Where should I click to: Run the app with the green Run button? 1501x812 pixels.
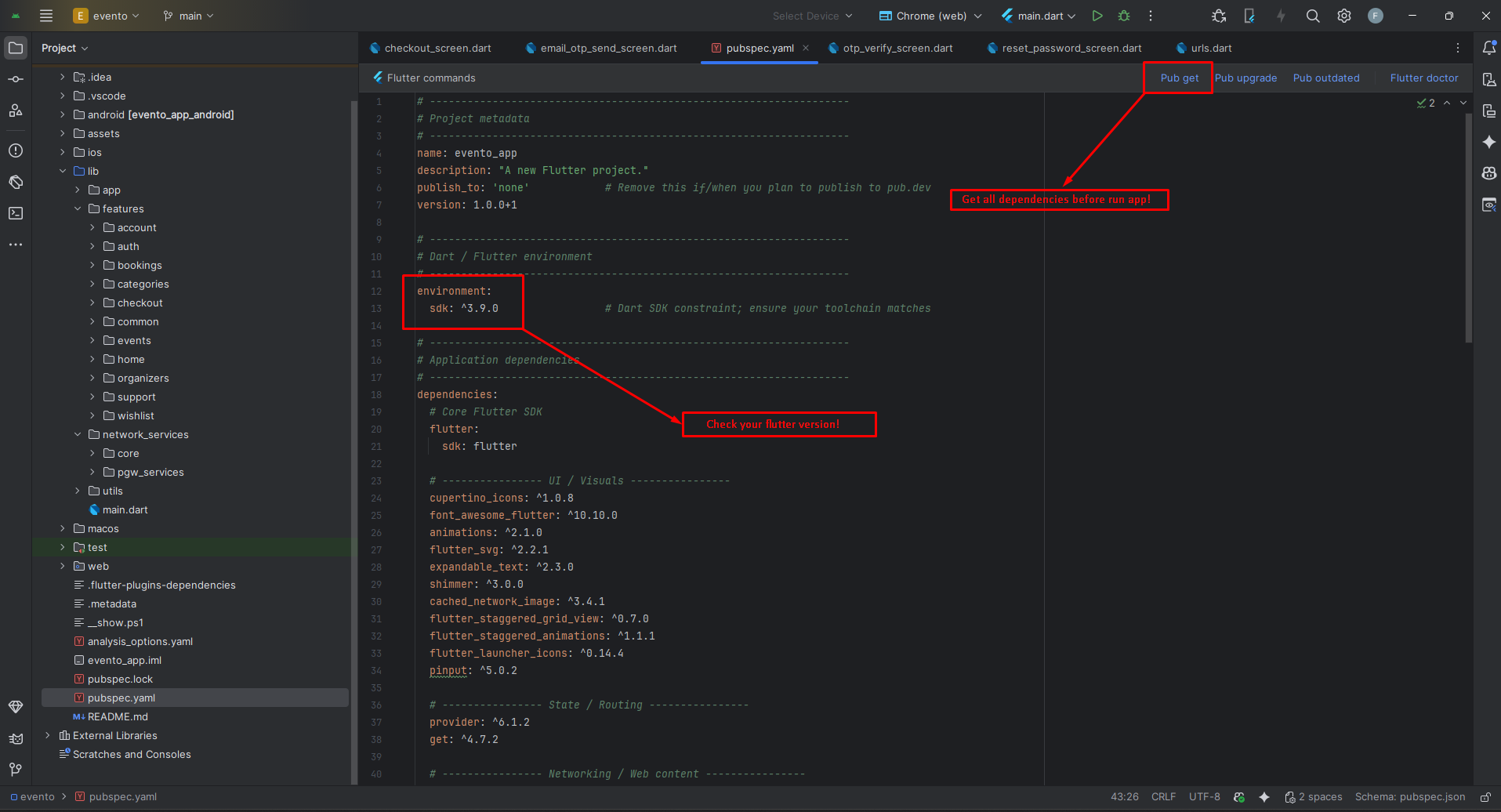pos(1097,16)
